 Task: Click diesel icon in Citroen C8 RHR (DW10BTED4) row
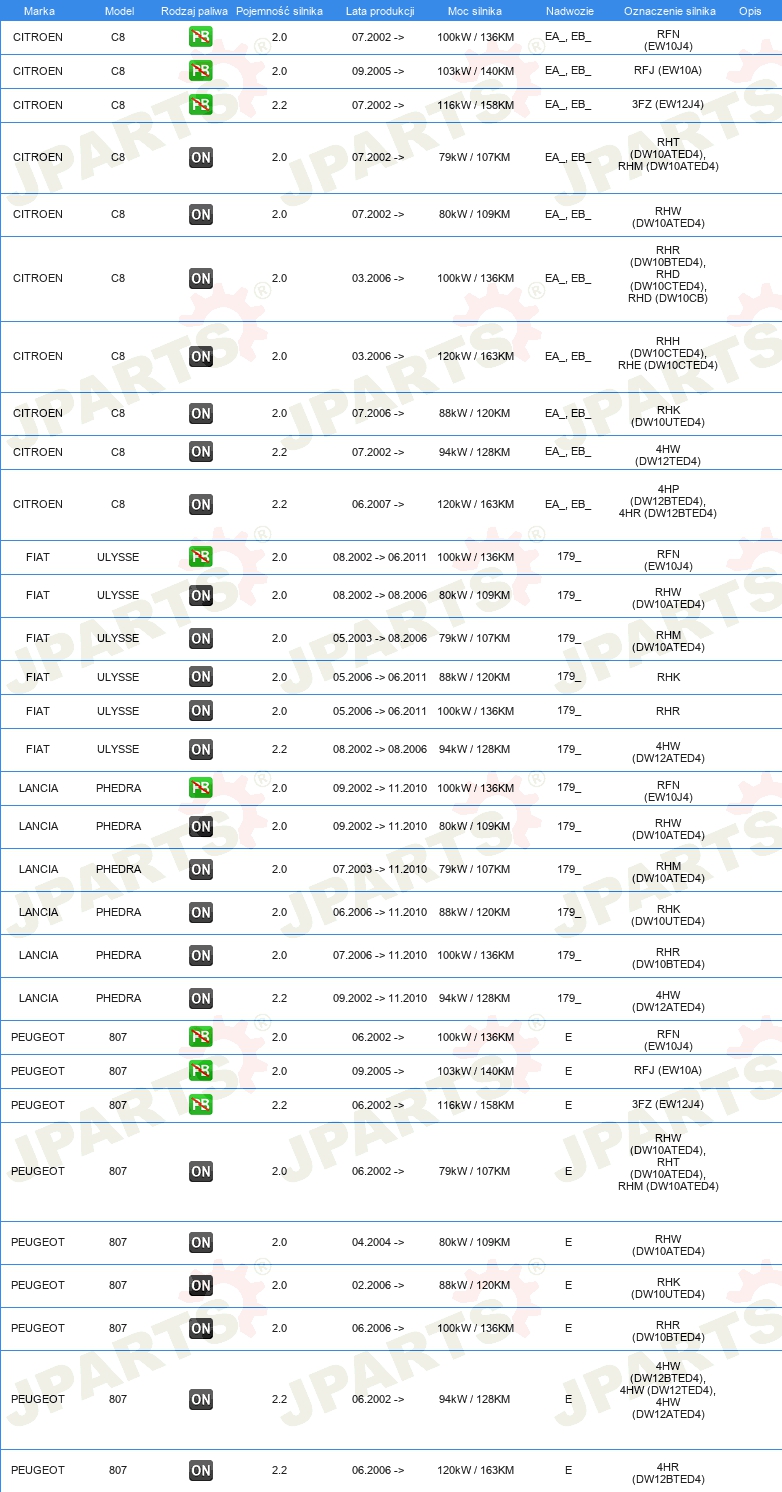201,278
